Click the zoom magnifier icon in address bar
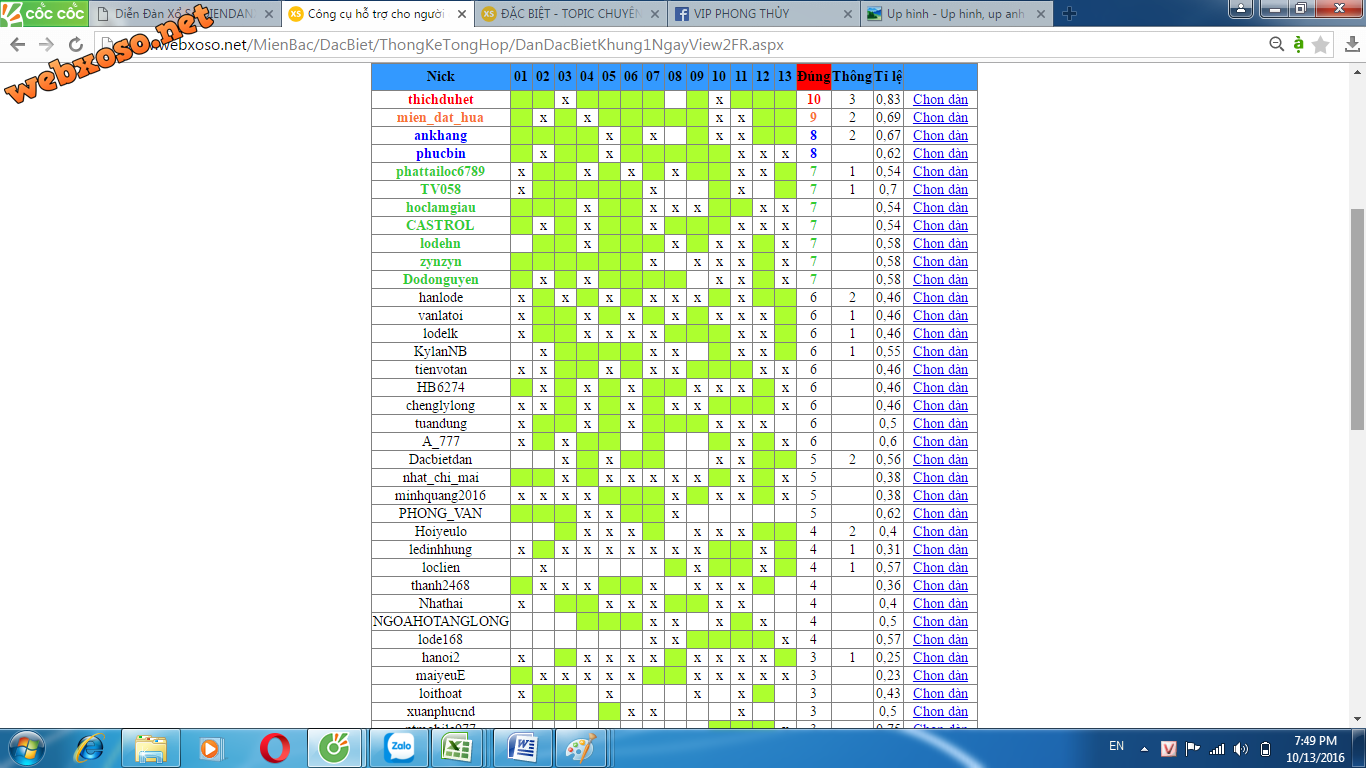Image resolution: width=1366 pixels, height=768 pixels. tap(1276, 45)
